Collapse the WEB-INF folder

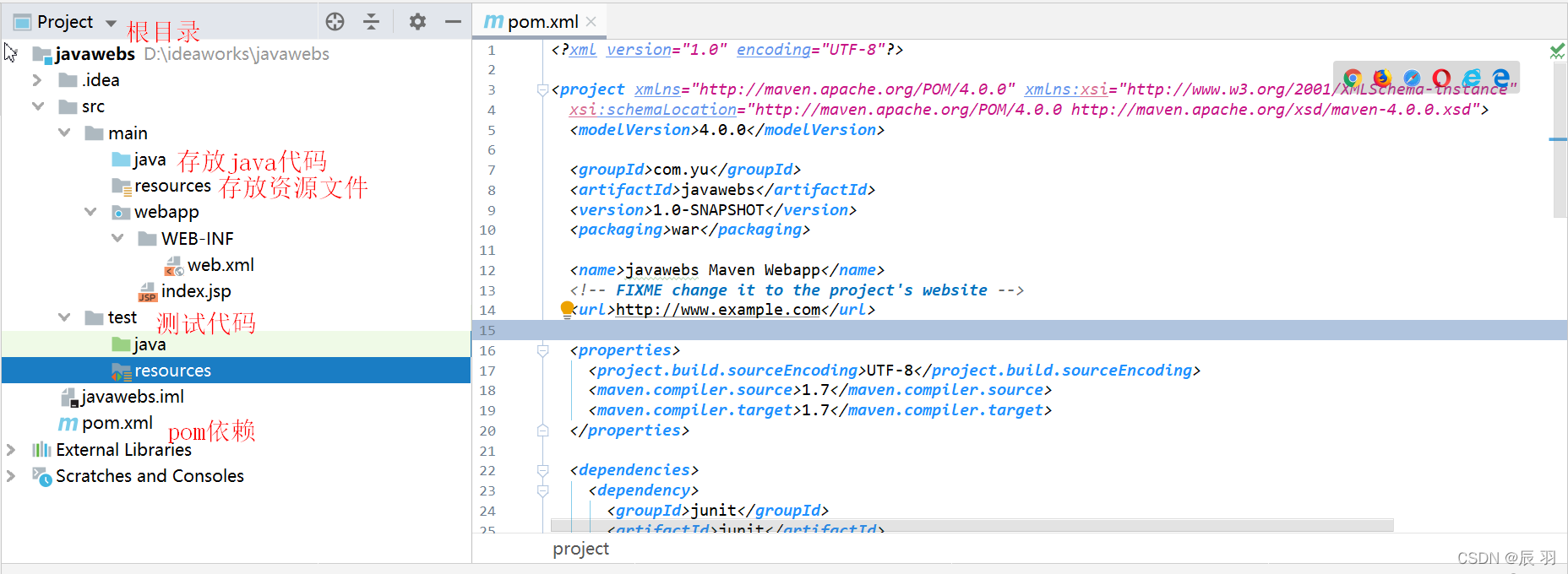[x=117, y=238]
